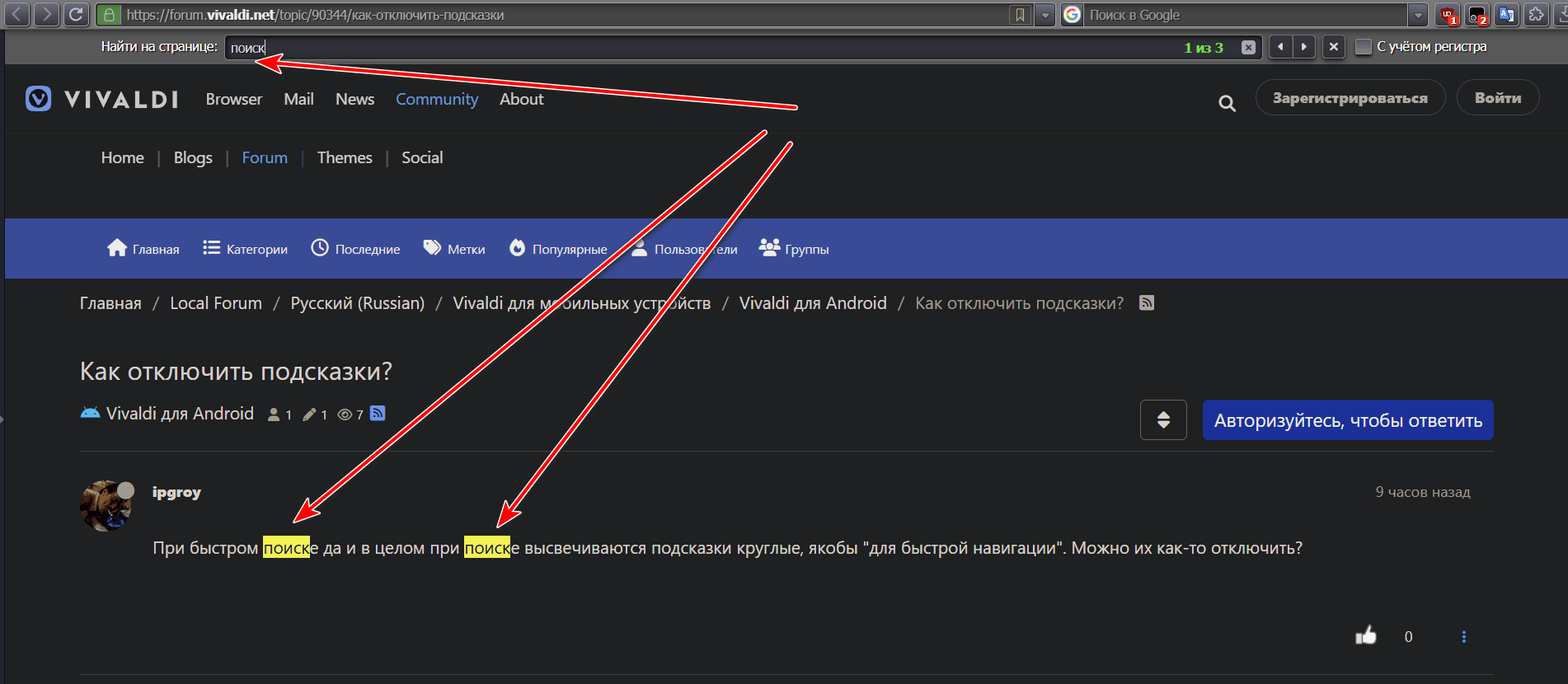Open the puzzle-piece extensions icon
The width and height of the screenshot is (1568, 684).
coord(1537,15)
